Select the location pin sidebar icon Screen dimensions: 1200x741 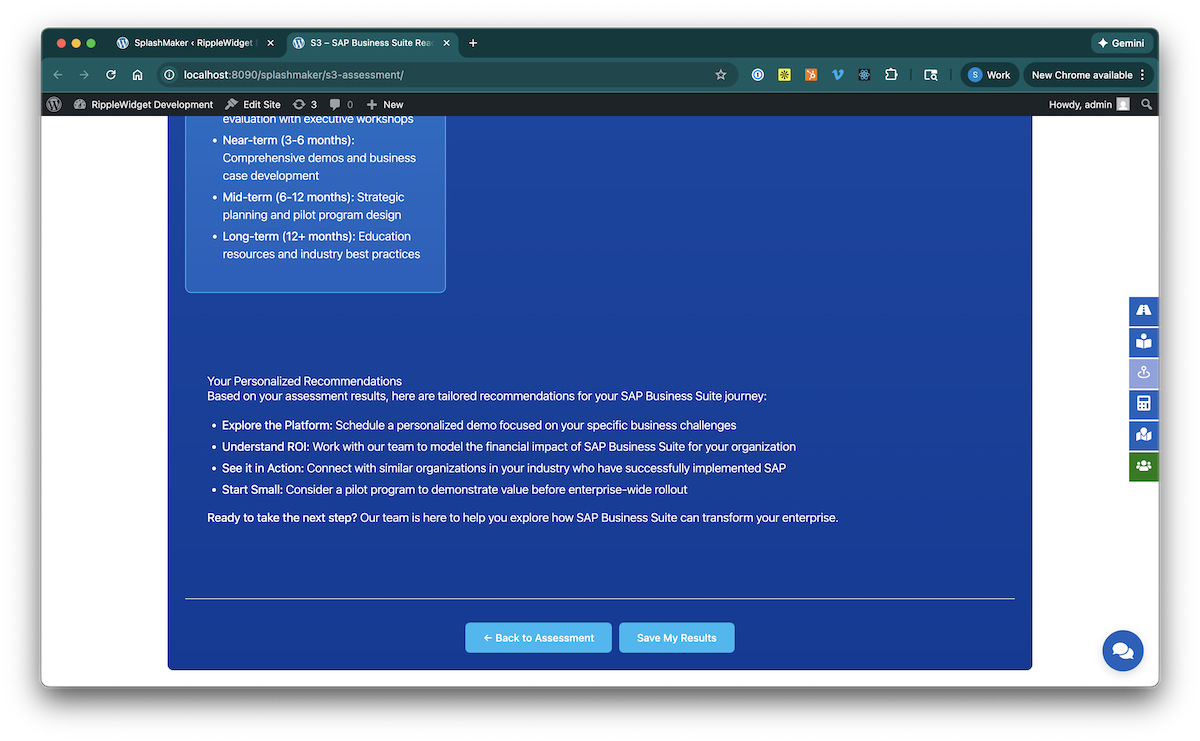[1143, 373]
